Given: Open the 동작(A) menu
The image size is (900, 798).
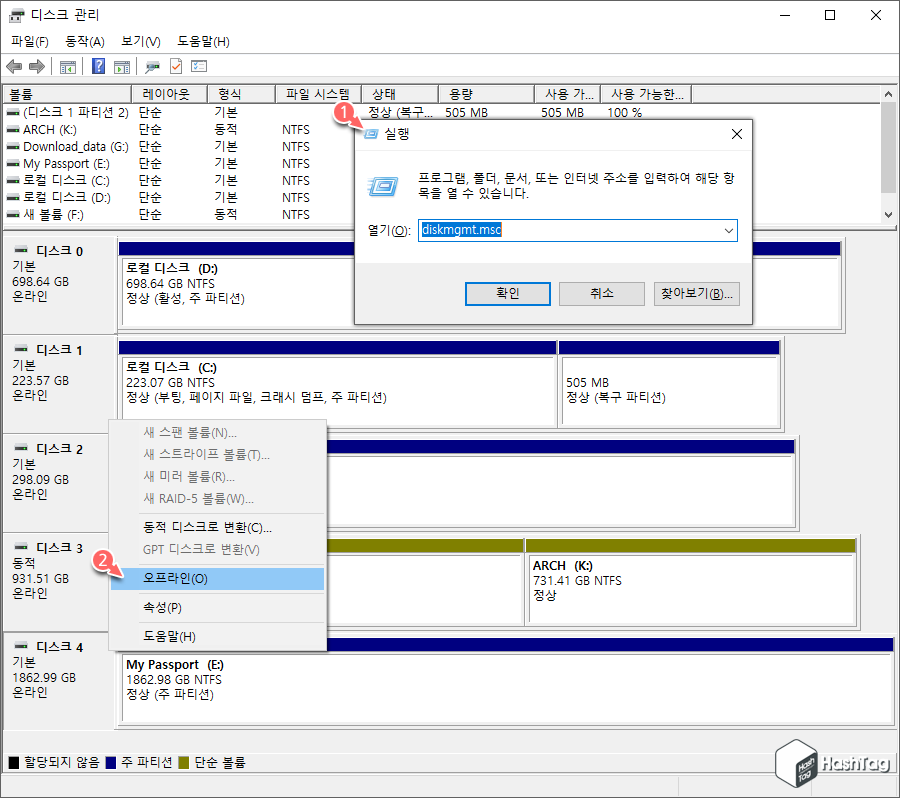Looking at the screenshot, I should click(x=85, y=41).
